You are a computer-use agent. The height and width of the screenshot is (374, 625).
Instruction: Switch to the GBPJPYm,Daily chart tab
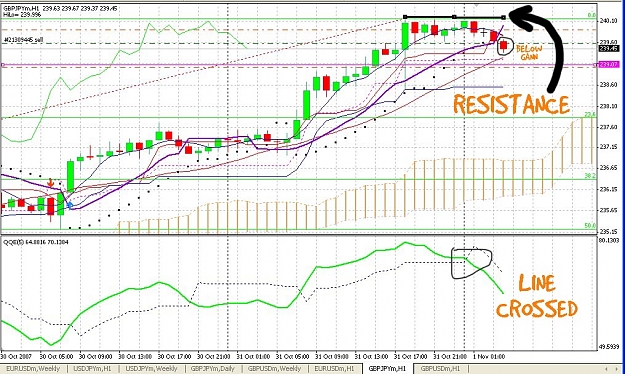pos(212,369)
